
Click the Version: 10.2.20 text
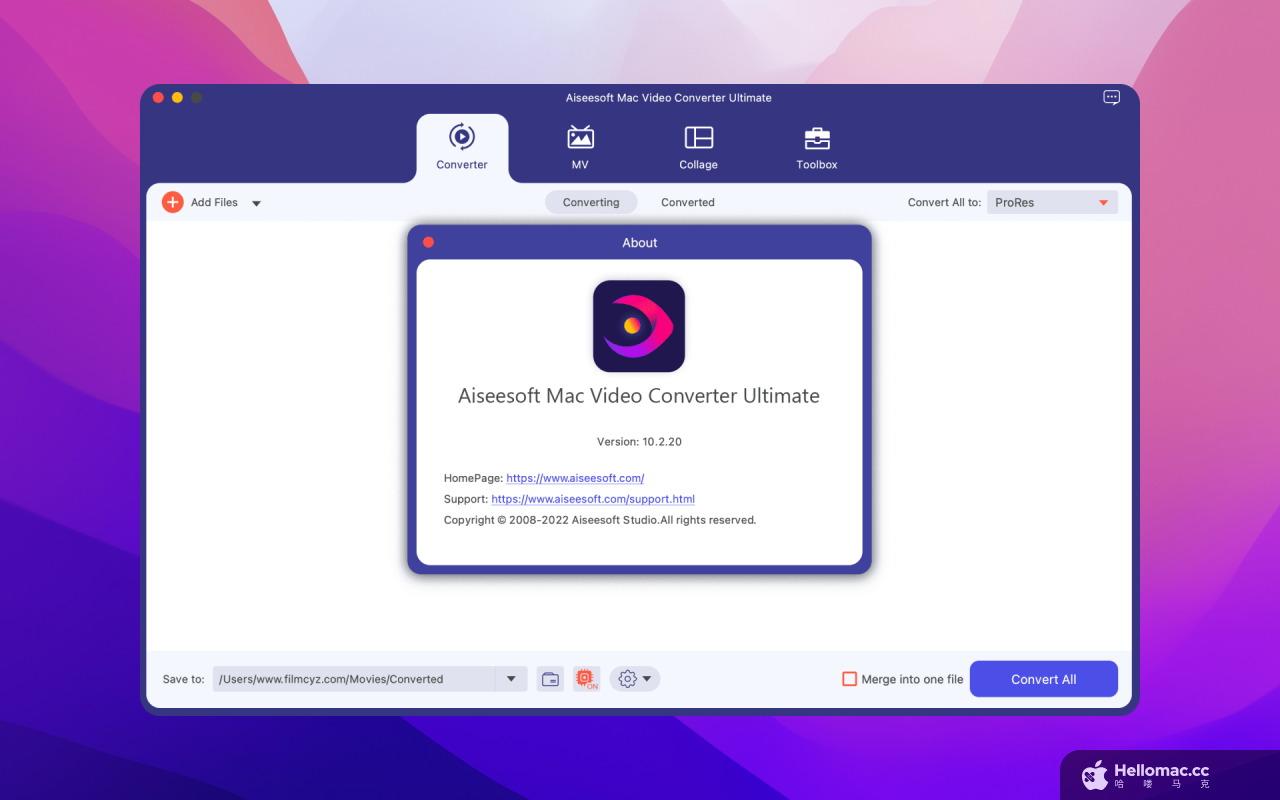(x=639, y=441)
